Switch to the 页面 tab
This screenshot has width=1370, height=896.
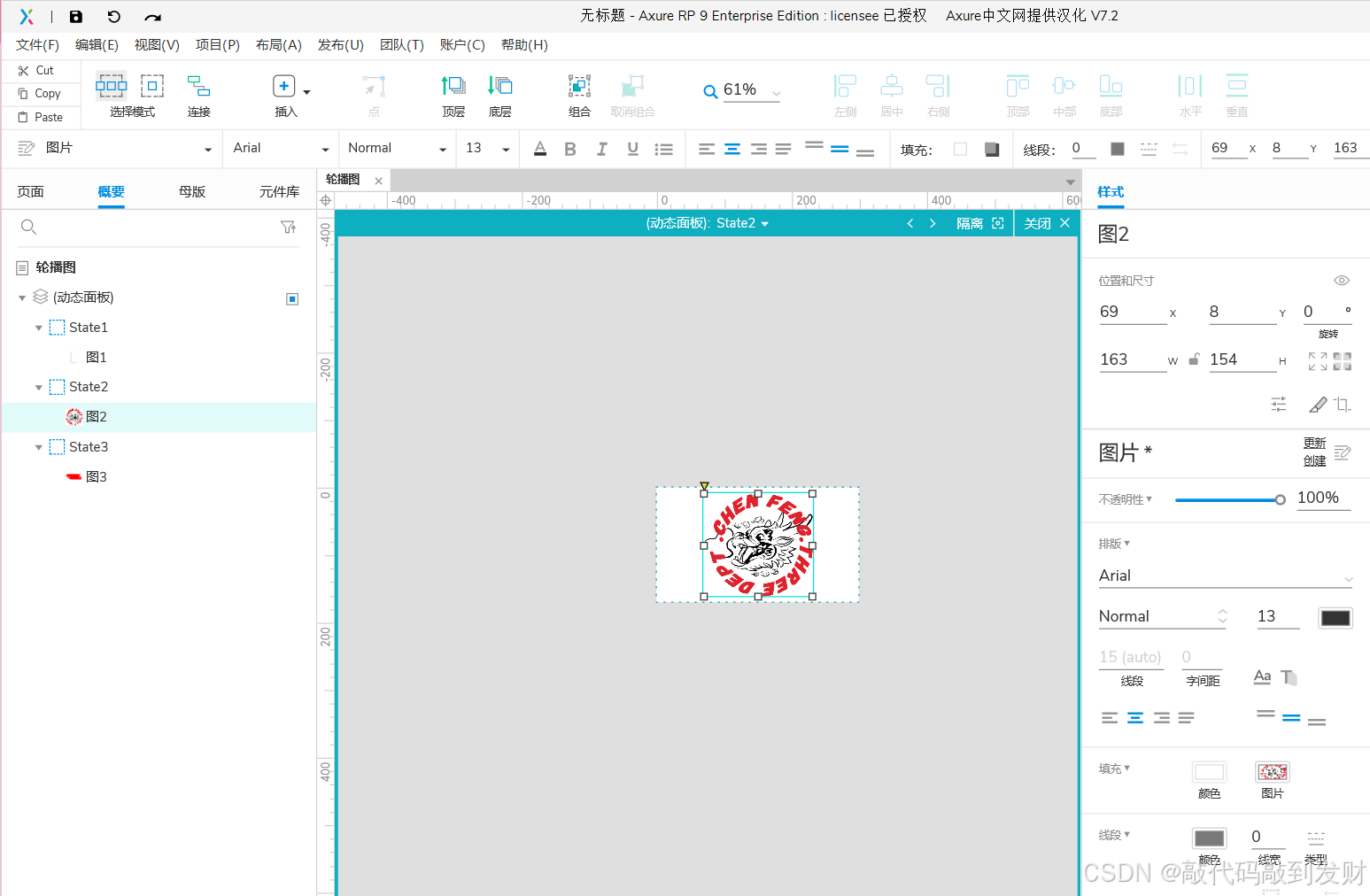pyautogui.click(x=30, y=191)
